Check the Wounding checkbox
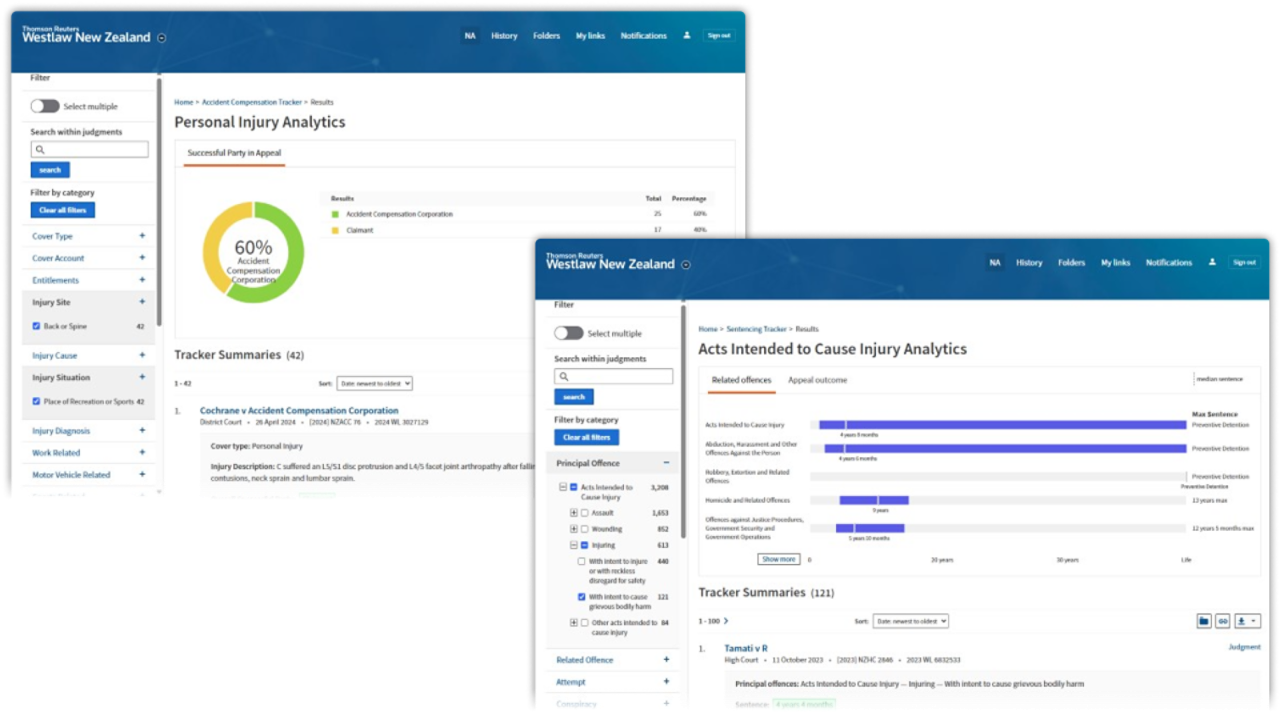The image size is (1280, 720). point(584,529)
